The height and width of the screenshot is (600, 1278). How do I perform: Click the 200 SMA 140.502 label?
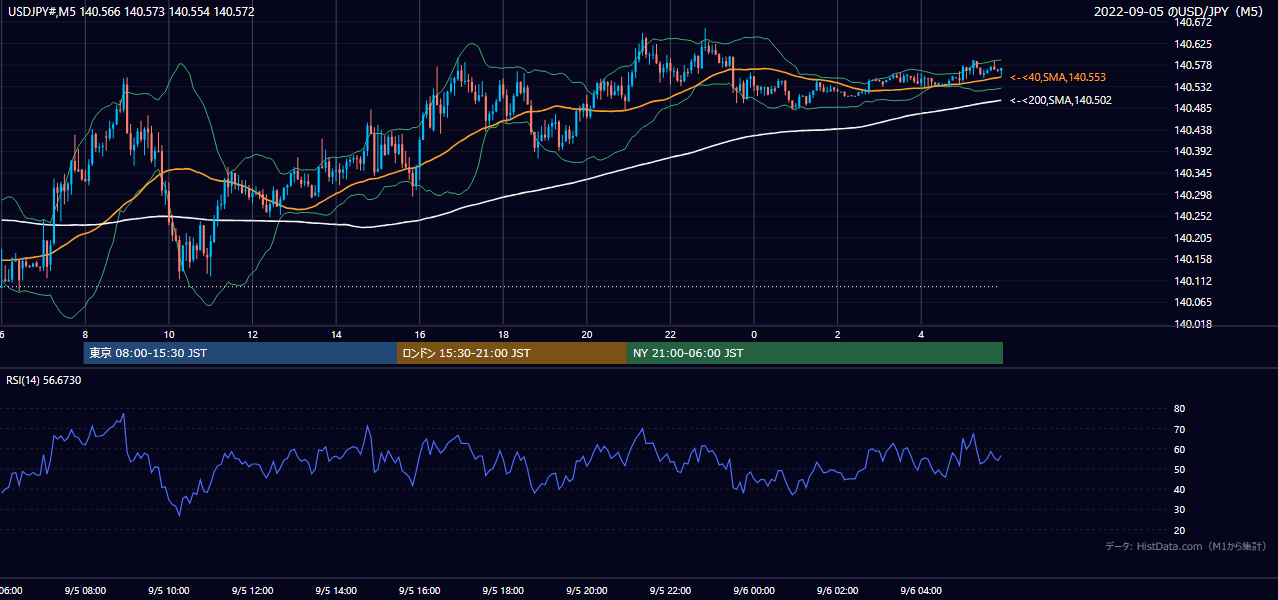click(x=1060, y=100)
